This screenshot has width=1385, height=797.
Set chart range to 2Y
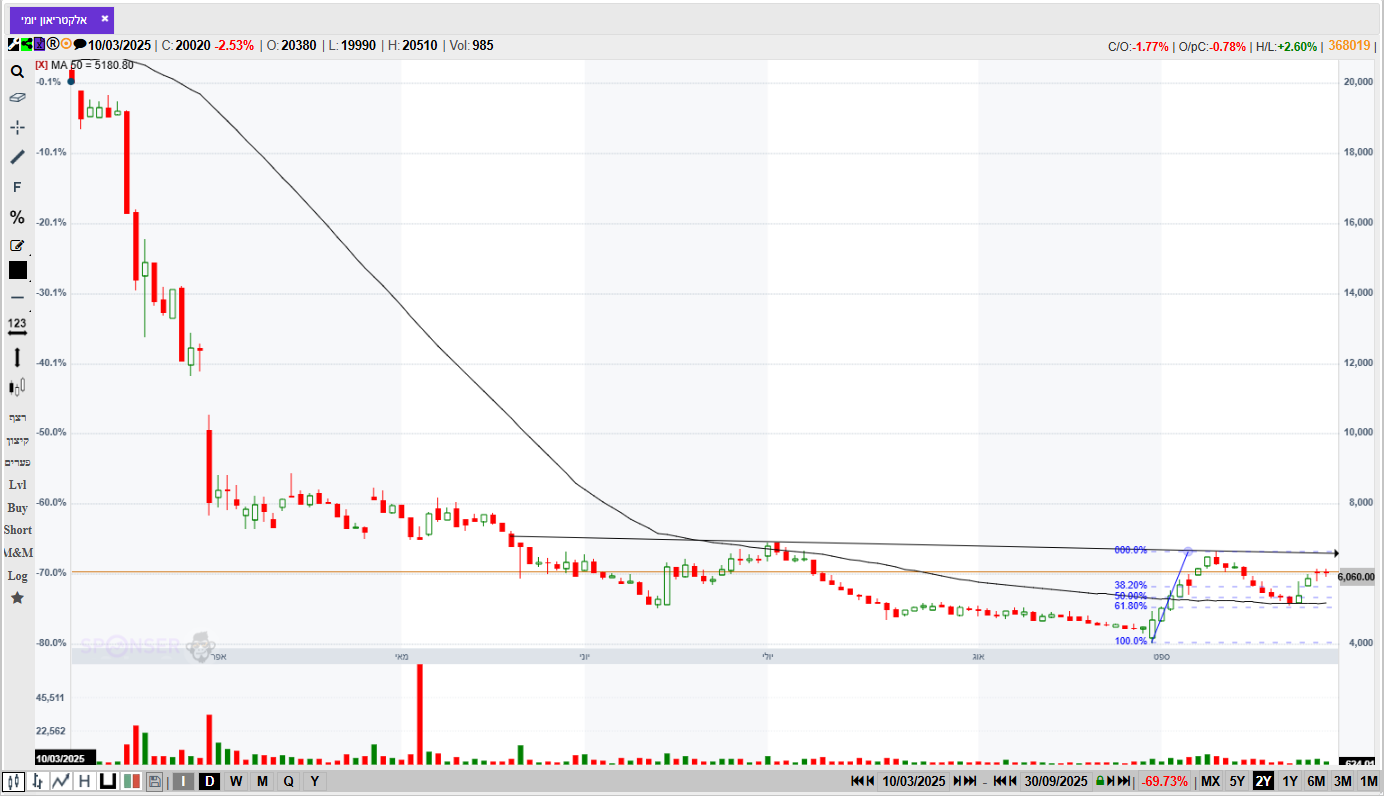point(1264,781)
